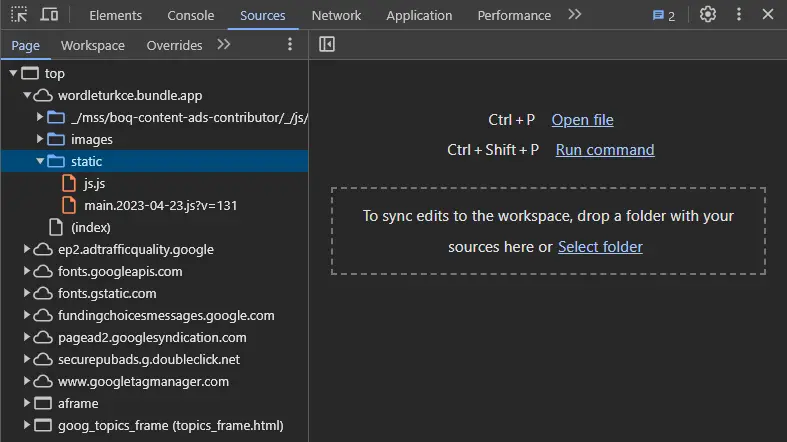Collapse the top frame tree node
Viewport: 787px width, 442px height.
click(14, 73)
